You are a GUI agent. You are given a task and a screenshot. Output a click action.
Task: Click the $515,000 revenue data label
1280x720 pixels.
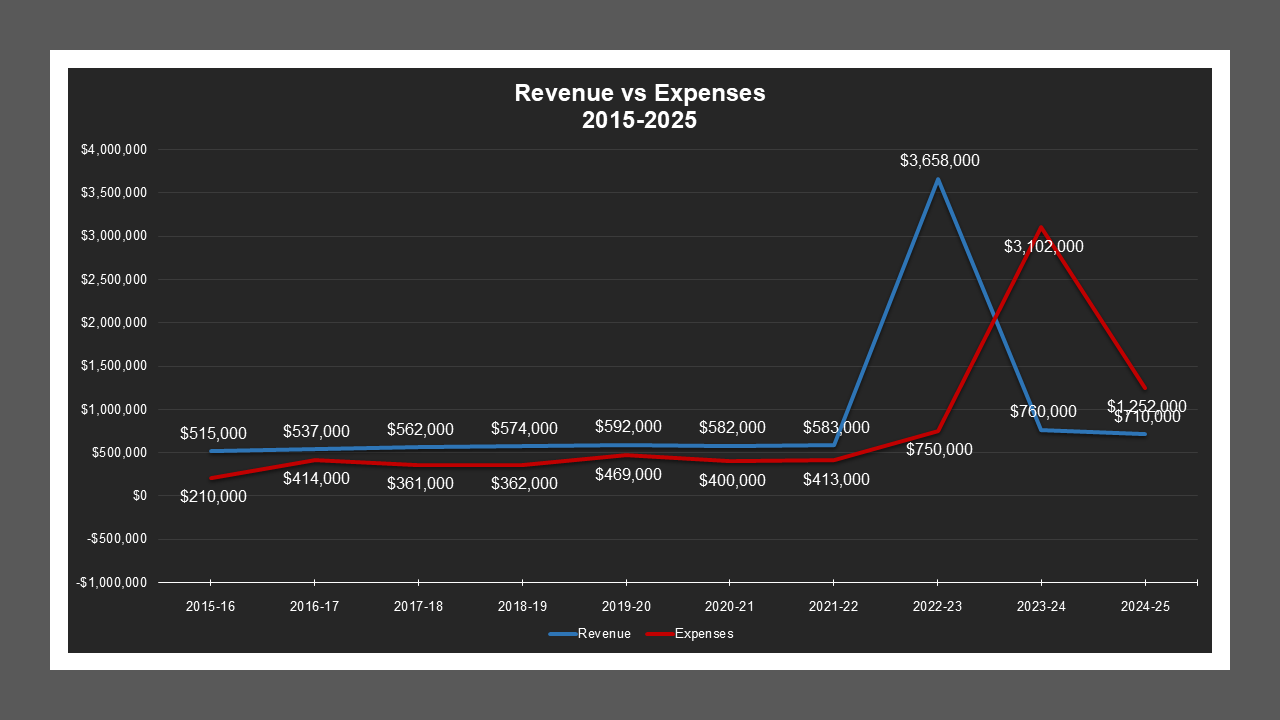click(x=213, y=434)
